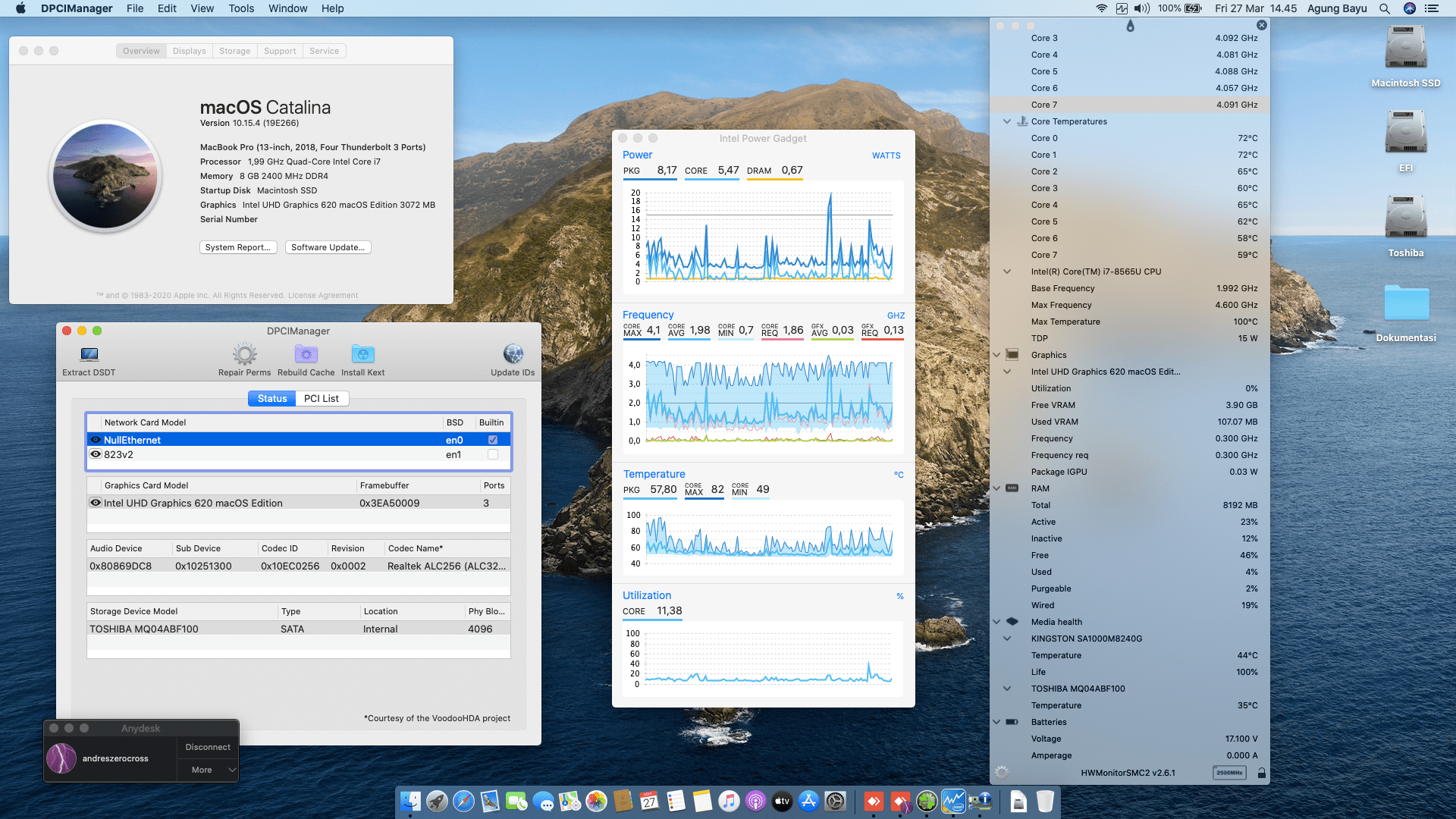Click the Extract DSDT toolbar icon

pyautogui.click(x=89, y=354)
